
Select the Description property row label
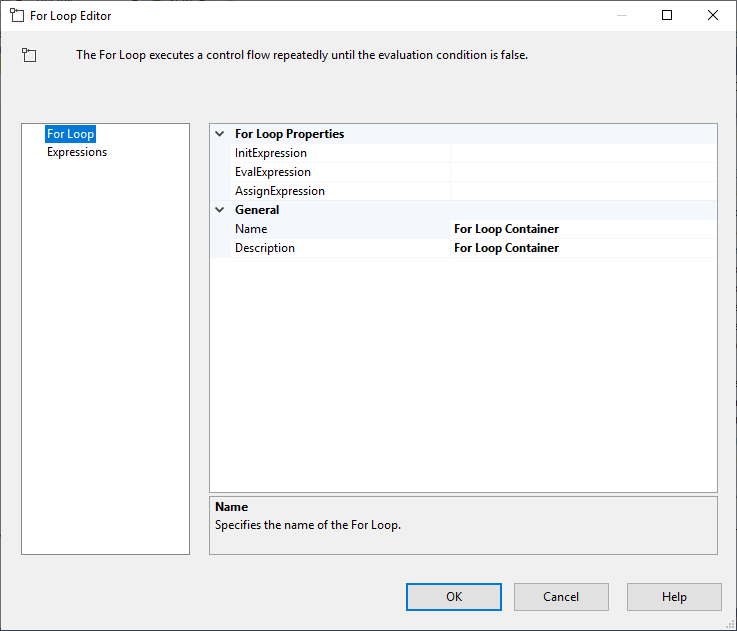pos(265,248)
